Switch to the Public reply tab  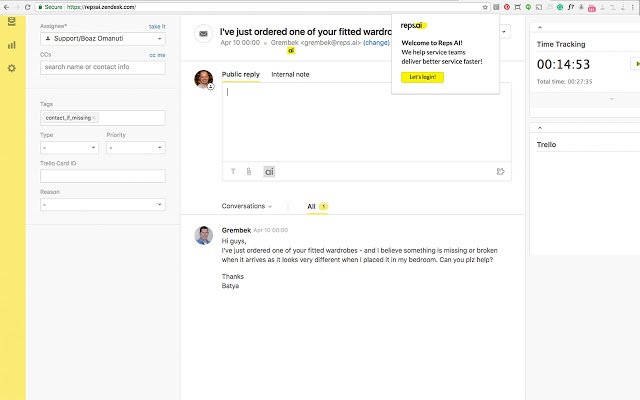tap(240, 74)
